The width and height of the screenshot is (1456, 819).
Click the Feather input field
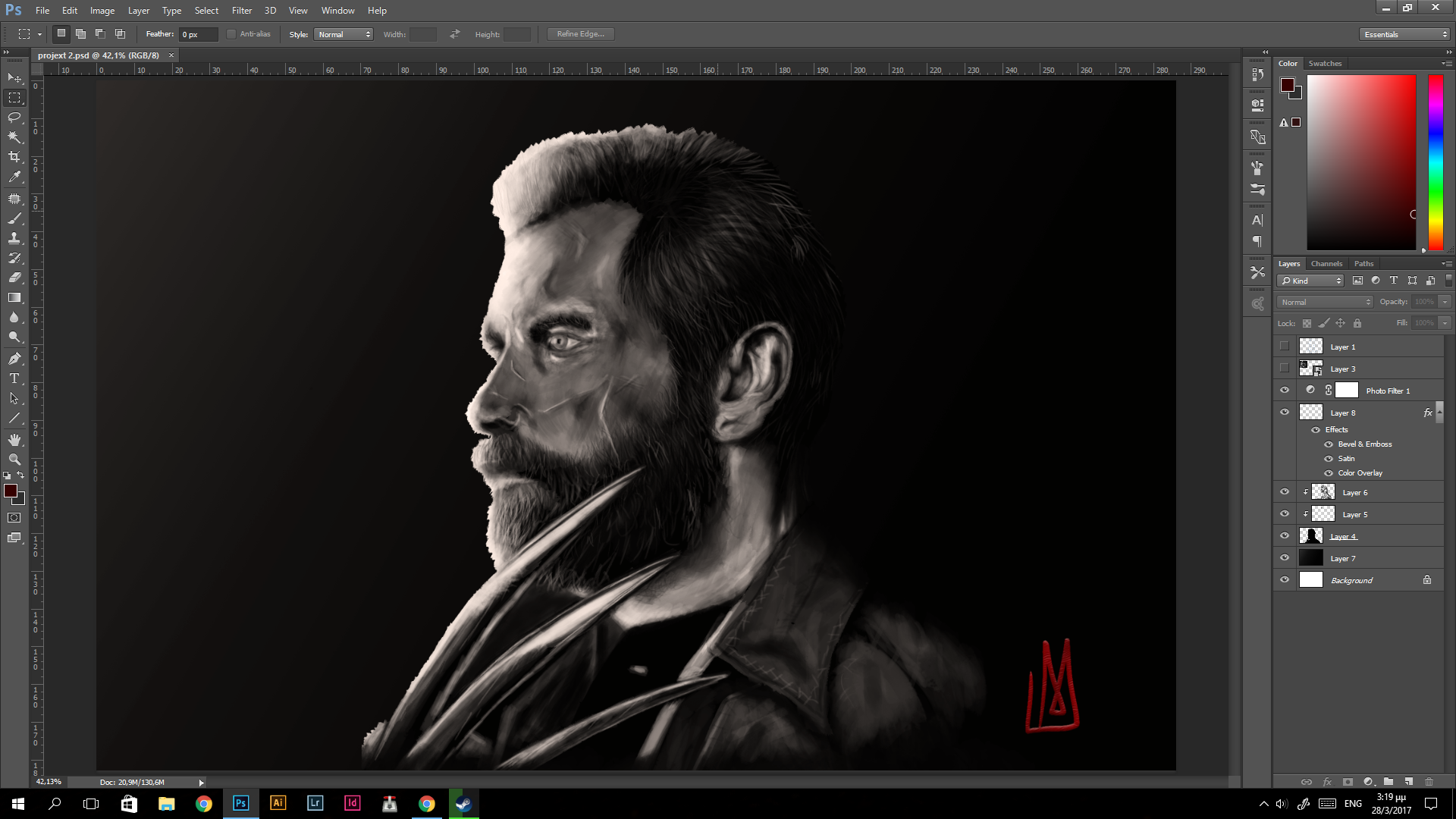[x=199, y=34]
